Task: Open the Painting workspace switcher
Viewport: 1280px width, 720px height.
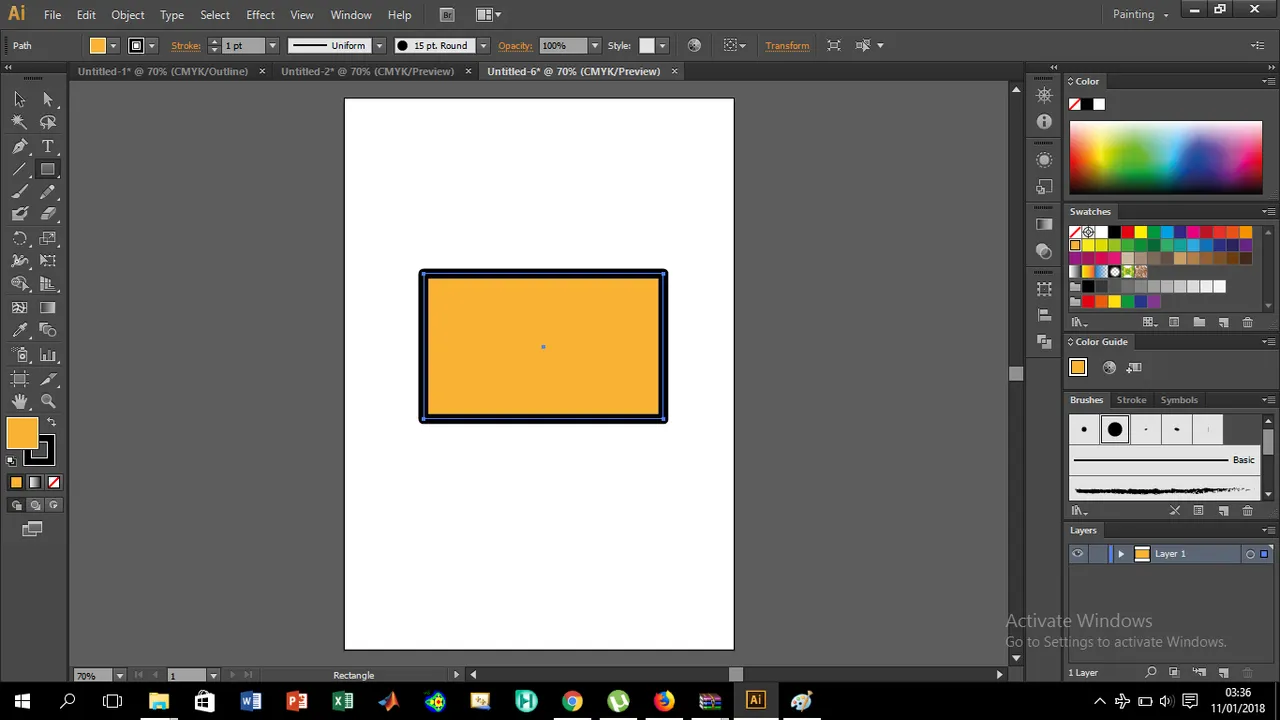Action: tap(1140, 14)
